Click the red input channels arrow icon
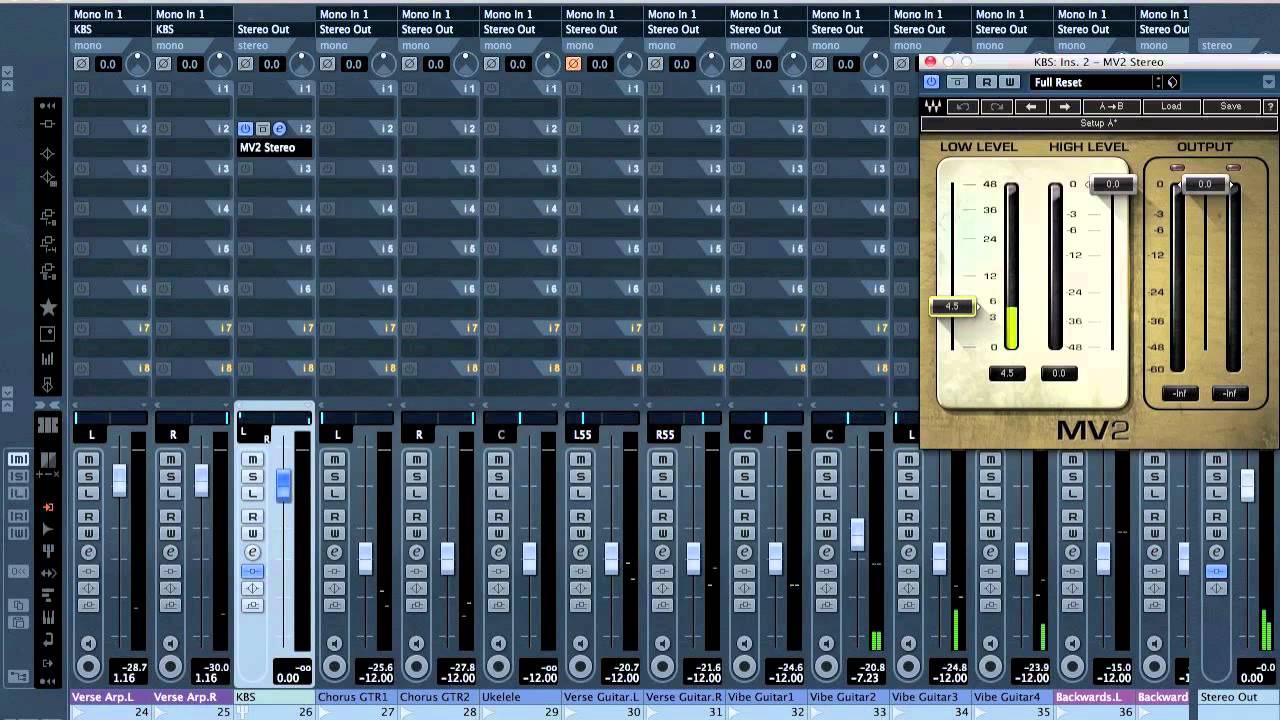 47,507
